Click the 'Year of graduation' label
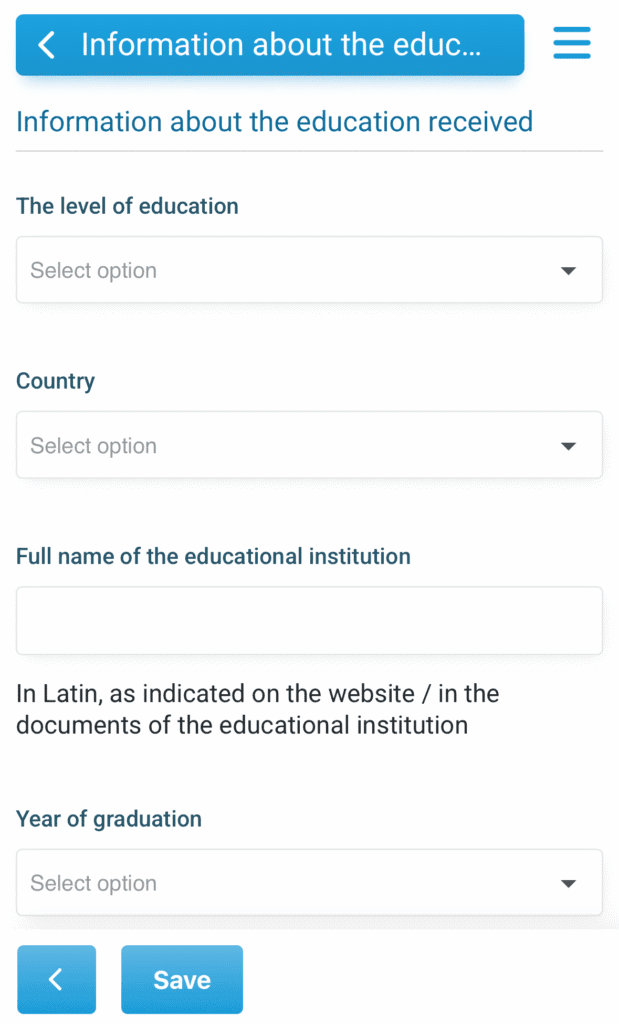Screen dimensions: 619x1024 click(x=109, y=819)
